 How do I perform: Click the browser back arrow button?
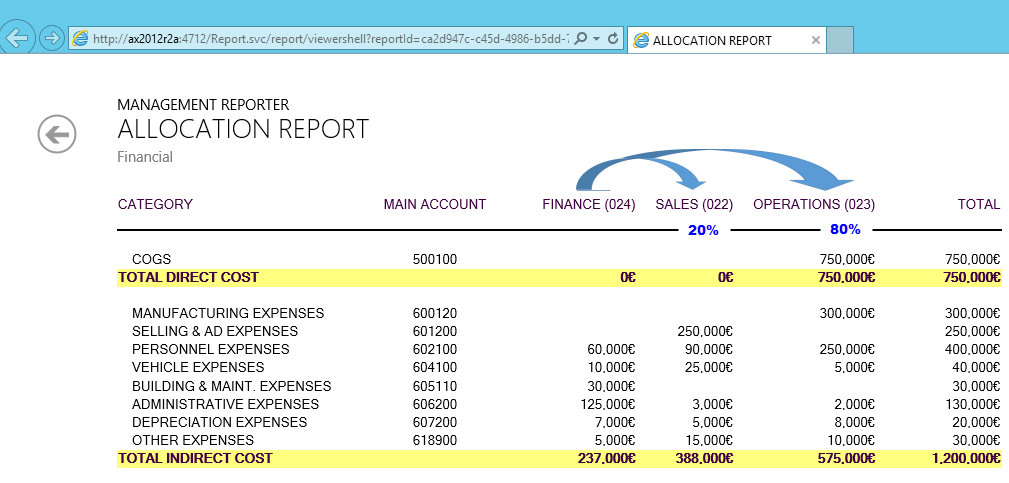click(17, 38)
